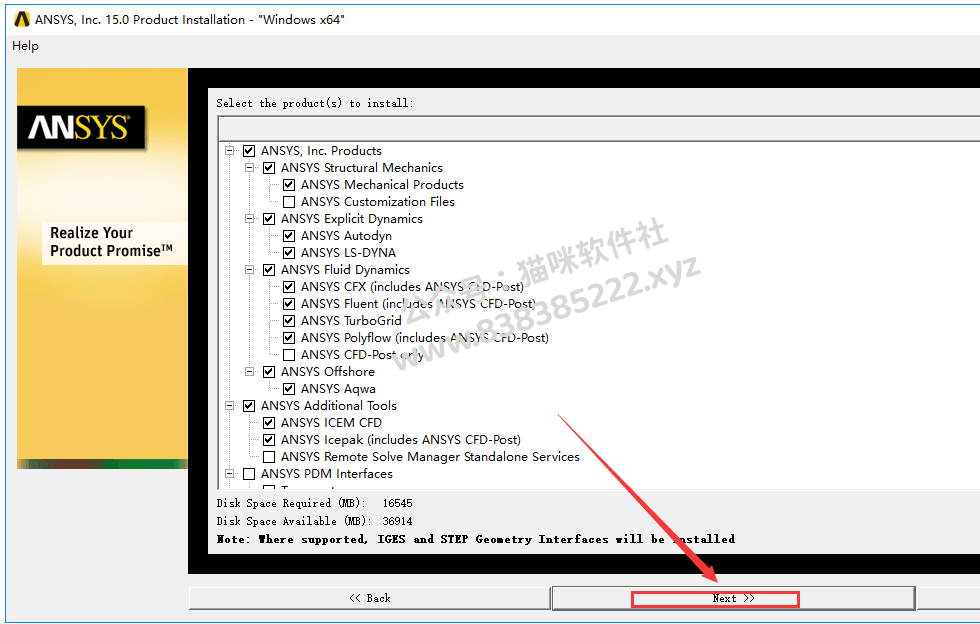Uncheck ANSYS Explicit Dynamics checkbox

269,219
